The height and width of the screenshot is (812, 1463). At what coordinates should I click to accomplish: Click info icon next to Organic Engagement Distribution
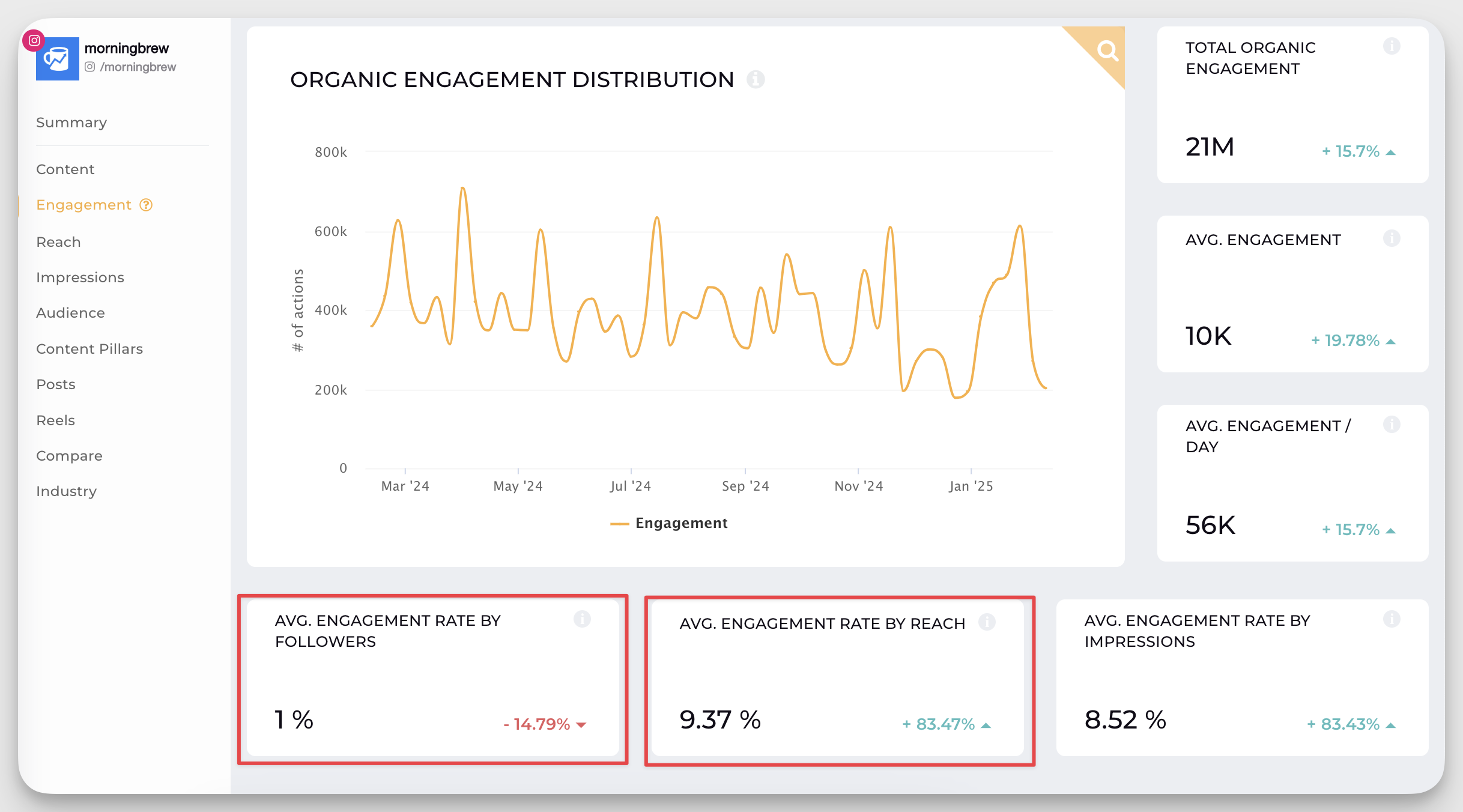756,79
